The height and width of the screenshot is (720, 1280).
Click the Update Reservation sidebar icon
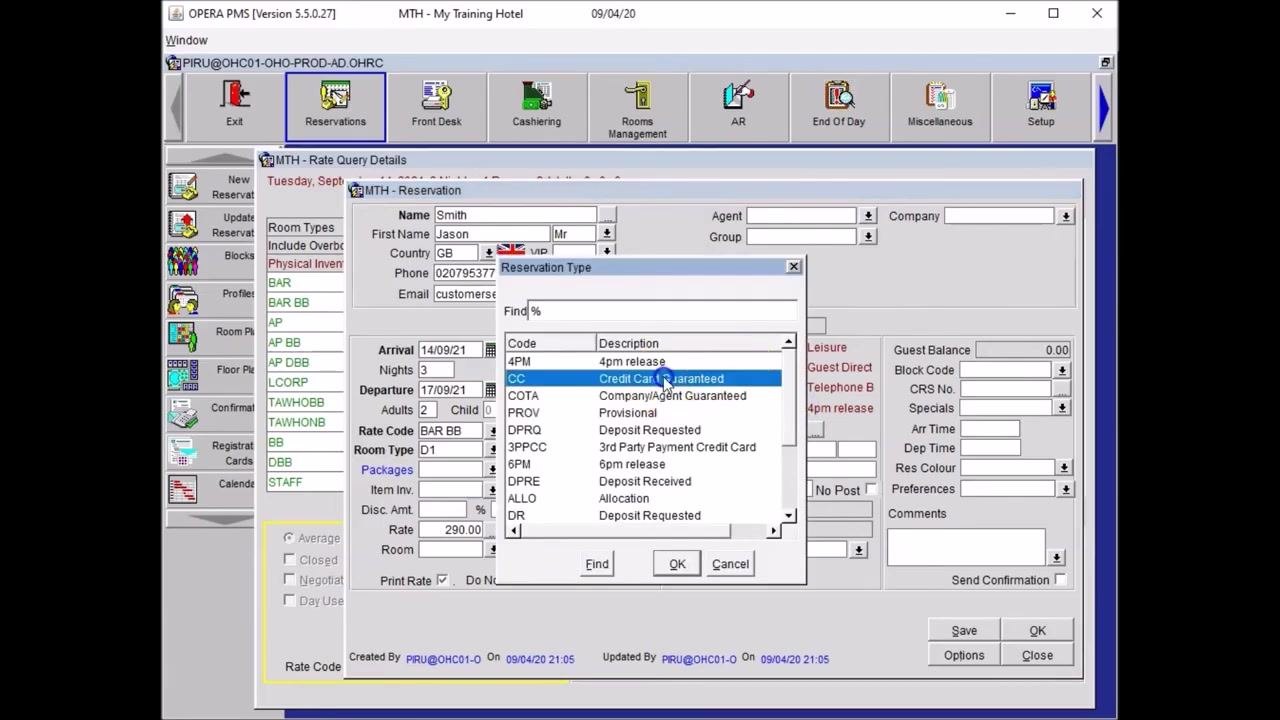coord(183,225)
